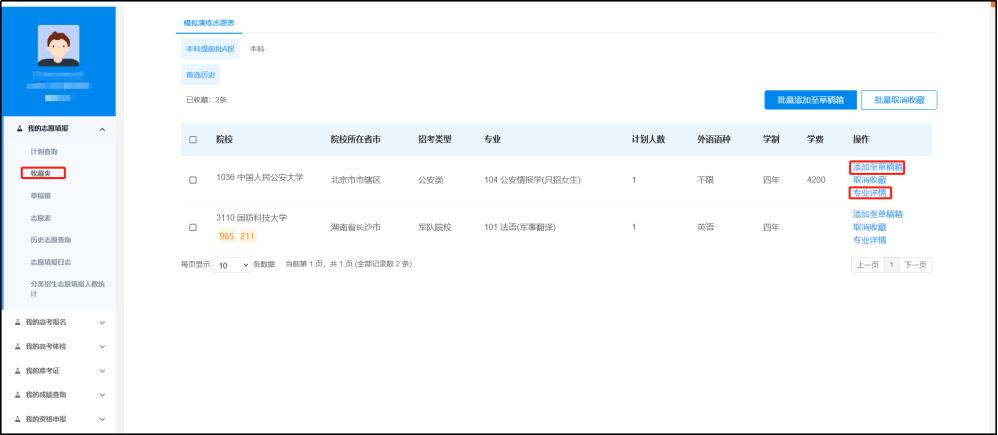998x435 pixels.
Task: Click 取消收藏 for 中国人民公安大学
Action: [x=869, y=180]
